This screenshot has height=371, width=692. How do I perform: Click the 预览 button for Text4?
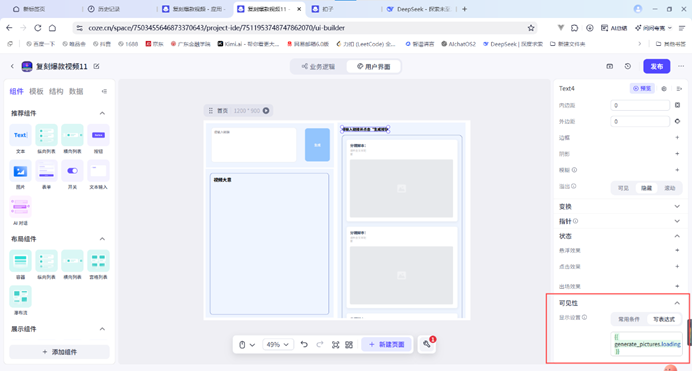point(642,89)
